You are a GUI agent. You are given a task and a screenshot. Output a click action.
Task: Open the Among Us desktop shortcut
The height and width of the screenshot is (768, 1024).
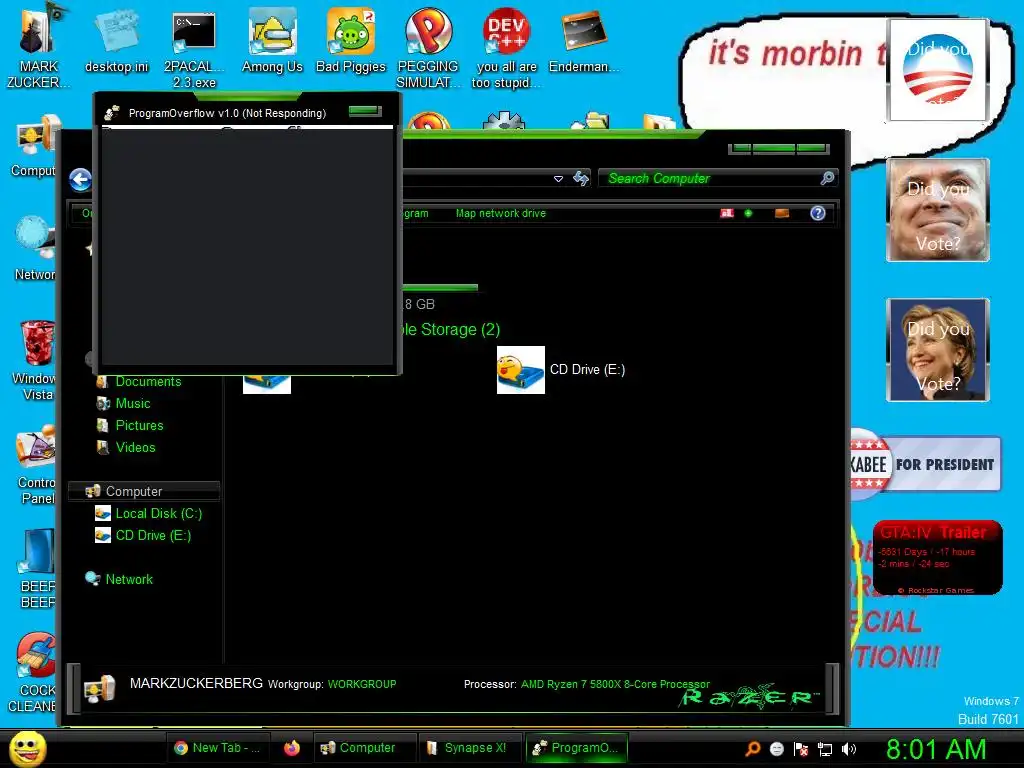(272, 40)
